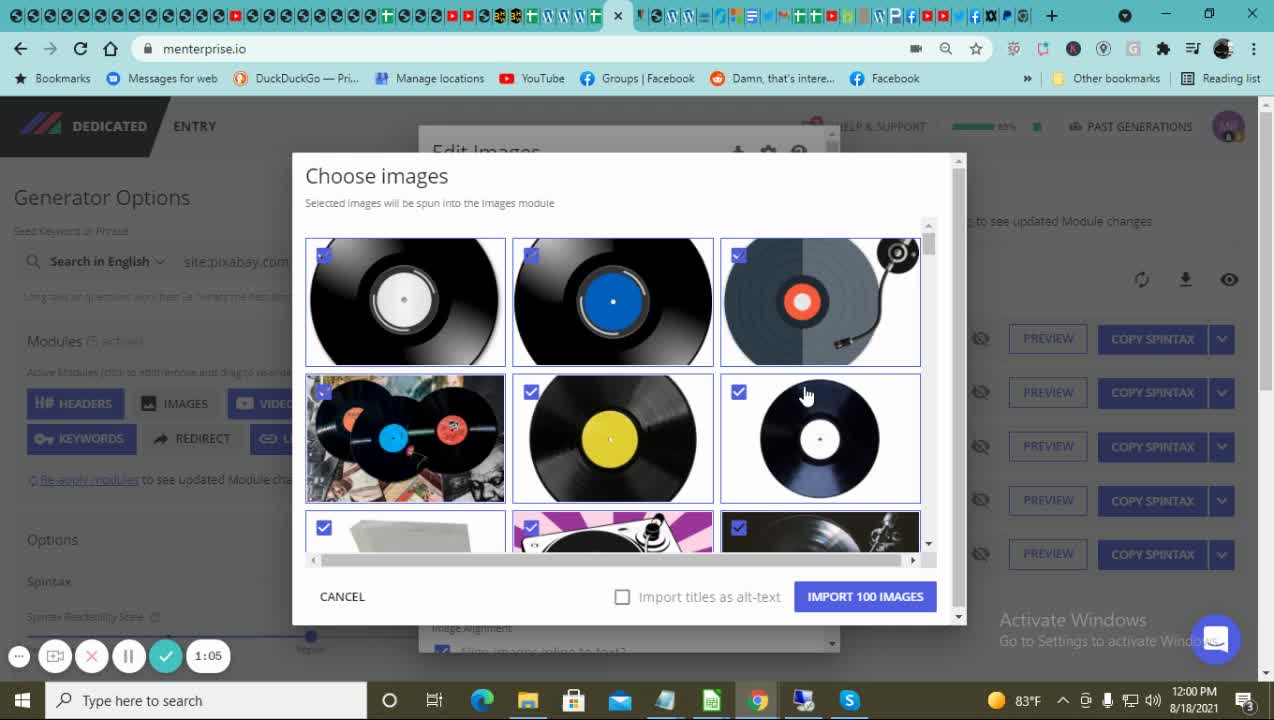1274x720 pixels.
Task: Cancel the Choose images dialog
Action: coord(342,596)
